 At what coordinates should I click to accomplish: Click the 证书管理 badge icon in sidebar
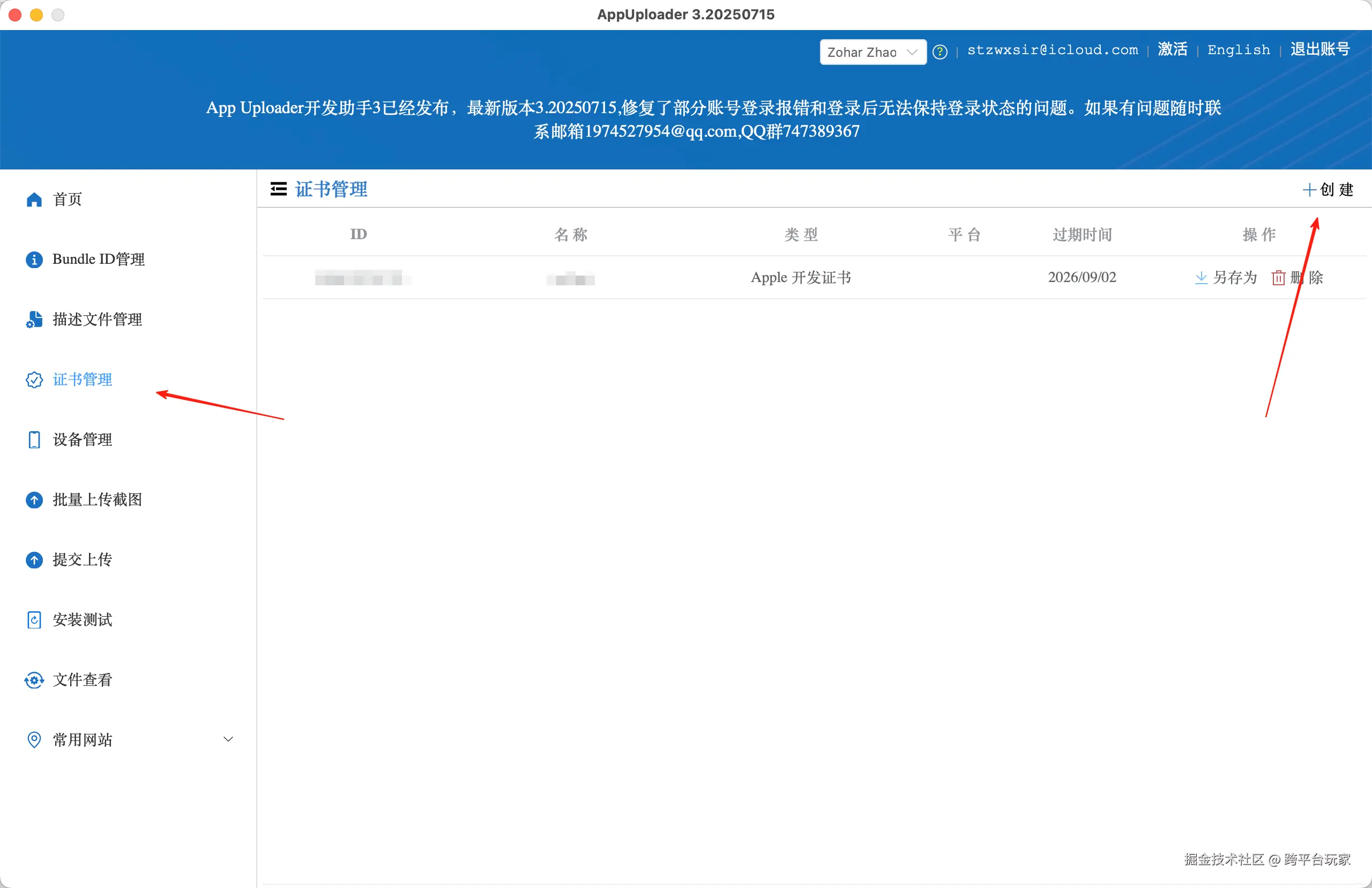pyautogui.click(x=34, y=380)
